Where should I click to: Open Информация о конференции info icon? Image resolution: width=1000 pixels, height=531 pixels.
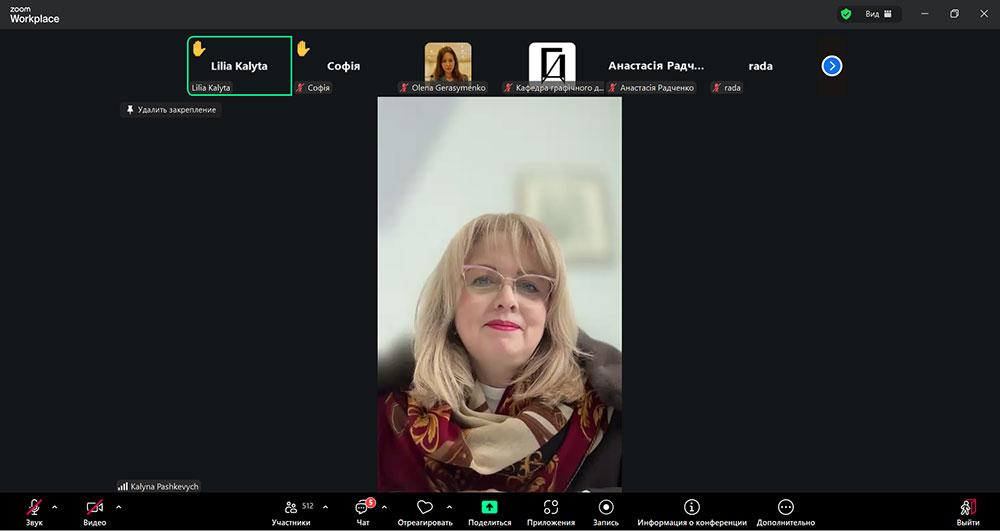(x=691, y=508)
